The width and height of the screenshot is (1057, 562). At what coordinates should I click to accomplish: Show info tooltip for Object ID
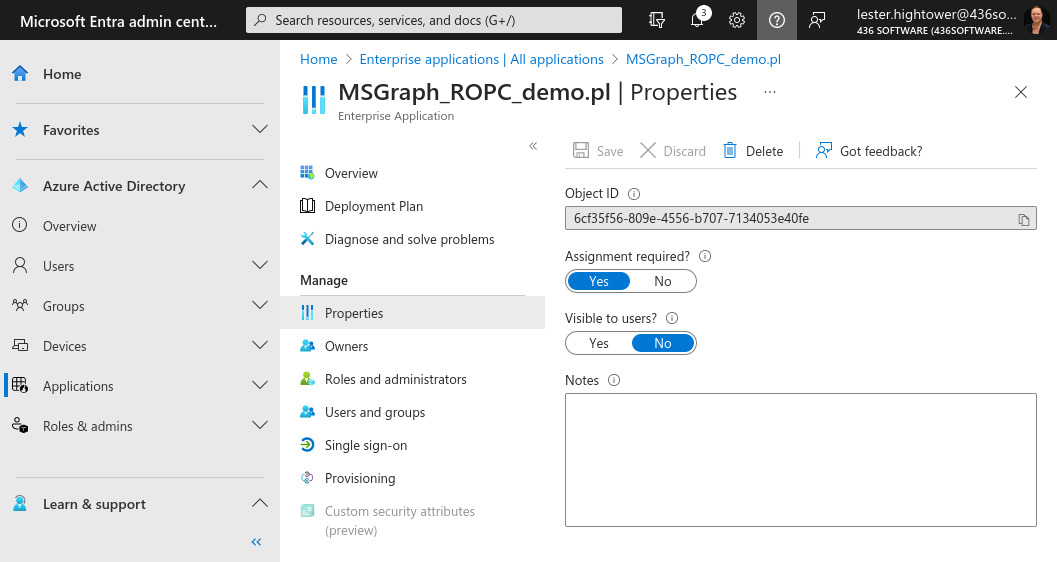(x=634, y=194)
